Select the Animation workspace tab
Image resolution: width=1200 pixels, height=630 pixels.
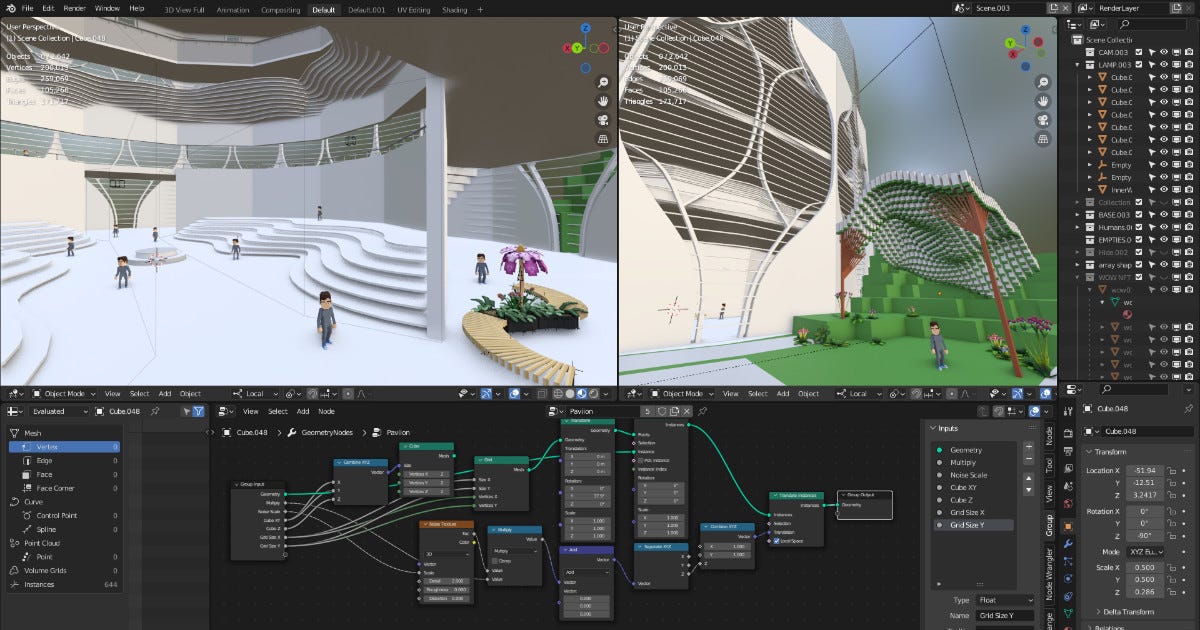click(233, 9)
